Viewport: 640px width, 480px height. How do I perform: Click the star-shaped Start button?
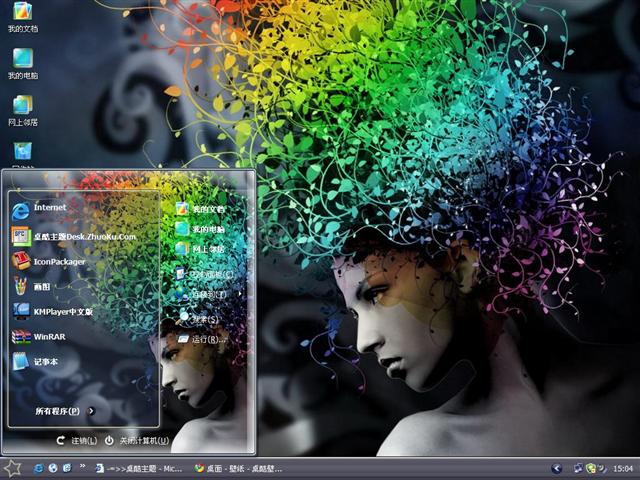coord(11,469)
